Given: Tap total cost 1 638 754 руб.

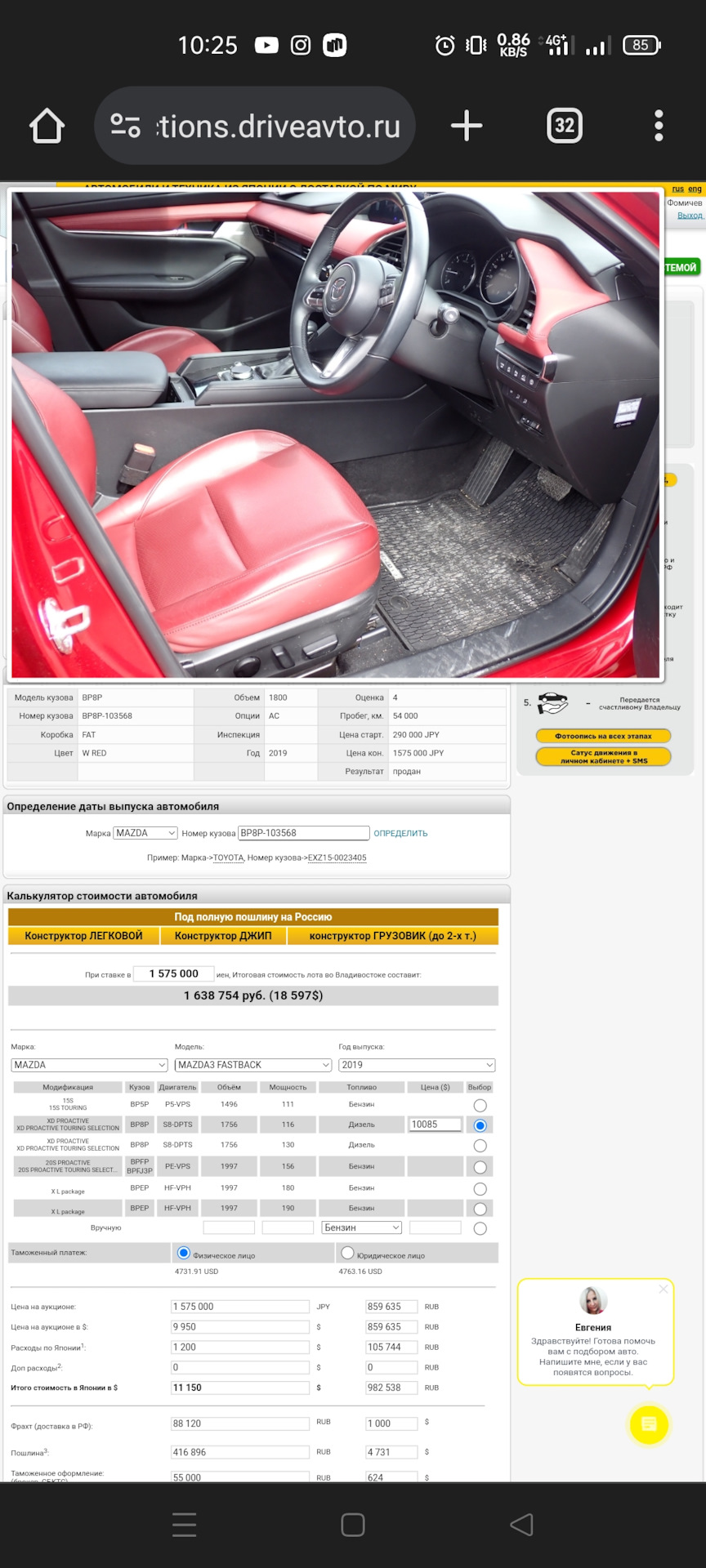Looking at the screenshot, I should tap(253, 996).
